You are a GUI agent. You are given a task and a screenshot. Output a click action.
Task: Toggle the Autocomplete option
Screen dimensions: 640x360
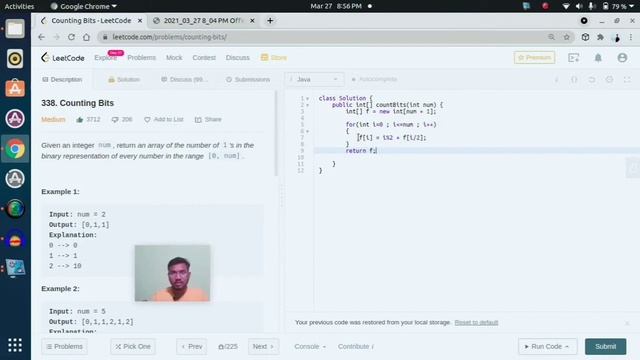(374, 79)
